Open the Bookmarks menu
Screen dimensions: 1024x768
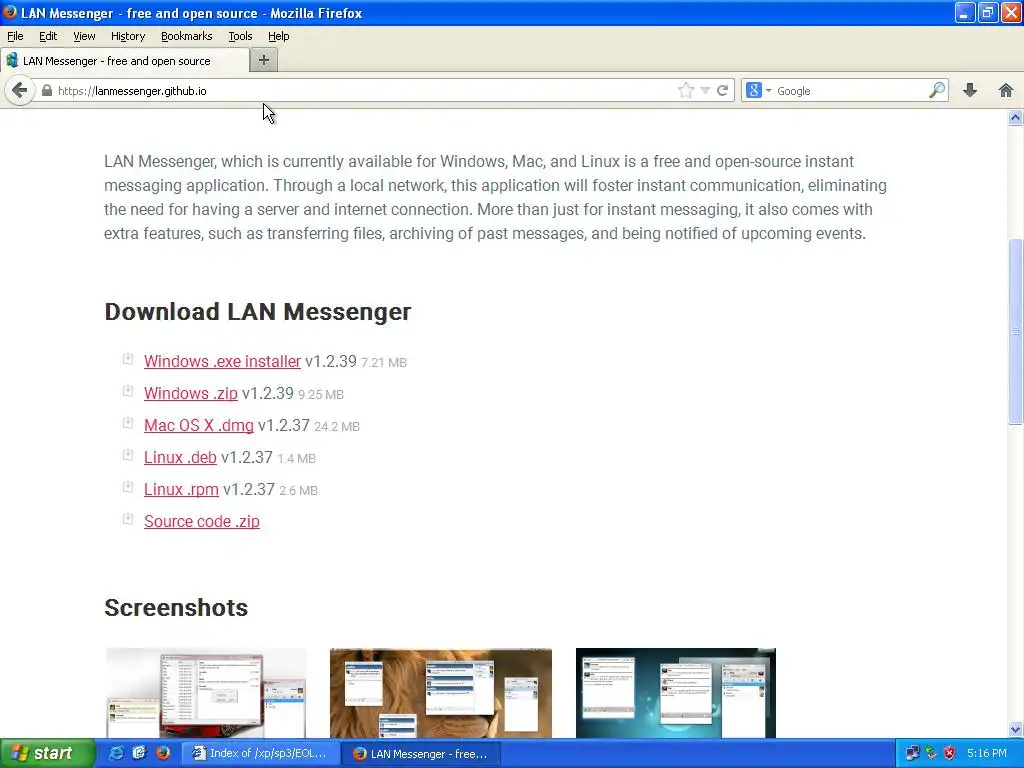(x=187, y=36)
